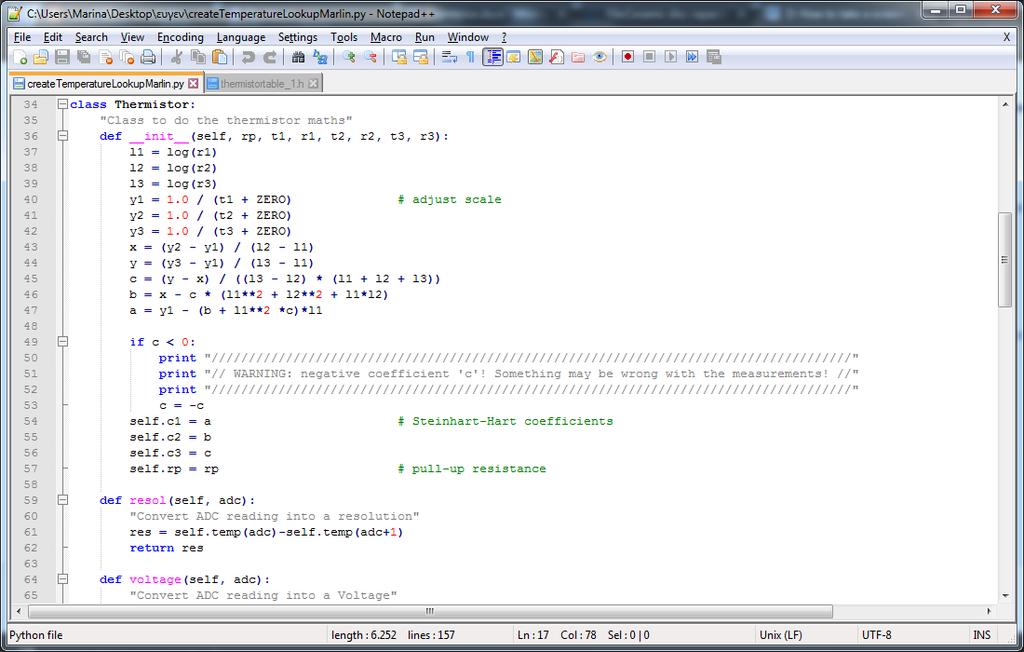Toggle file monitoring eye icon
Viewport: 1024px width, 652px height.
(600, 57)
